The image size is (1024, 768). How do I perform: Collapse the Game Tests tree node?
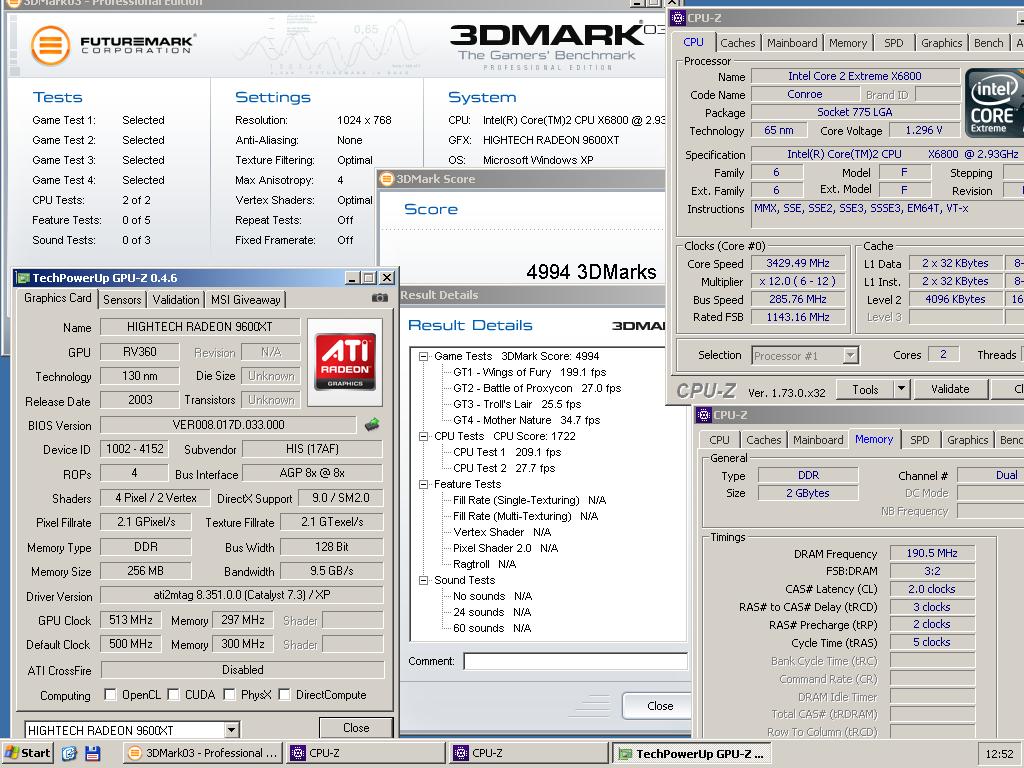tap(423, 357)
